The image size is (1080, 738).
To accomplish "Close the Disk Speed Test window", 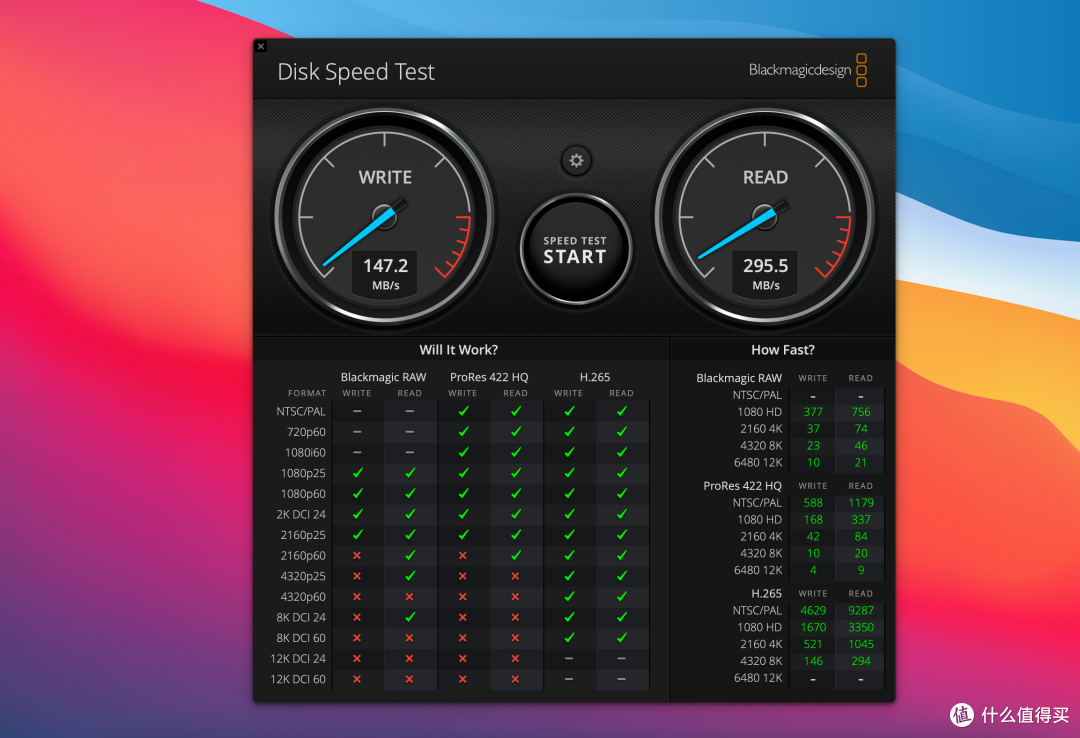I will coord(260,46).
